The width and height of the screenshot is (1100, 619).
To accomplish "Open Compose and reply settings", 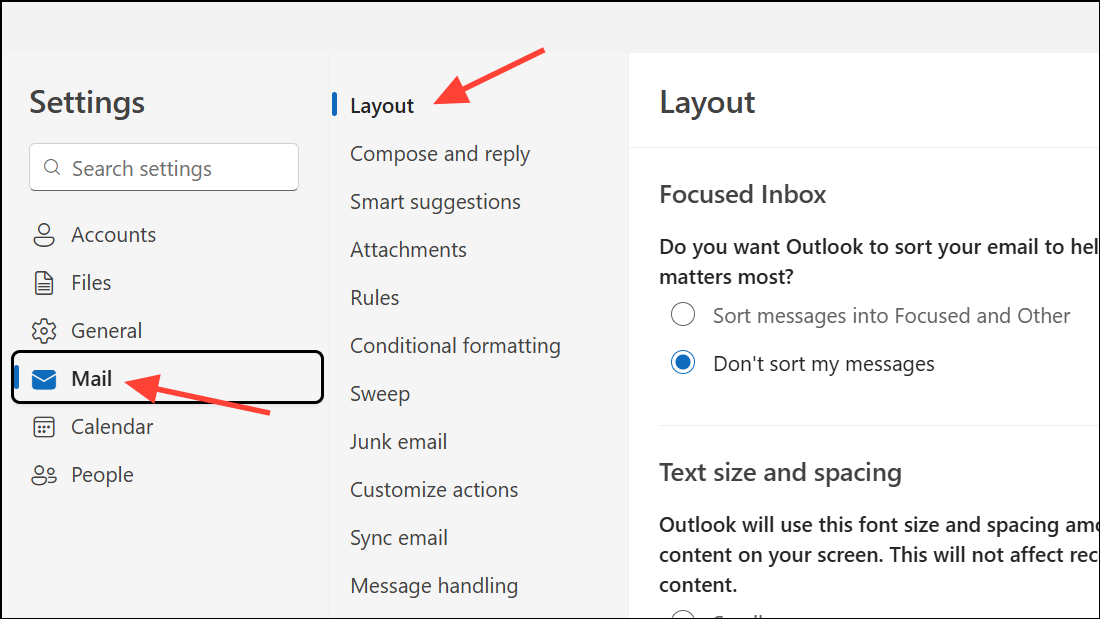I will [440, 154].
